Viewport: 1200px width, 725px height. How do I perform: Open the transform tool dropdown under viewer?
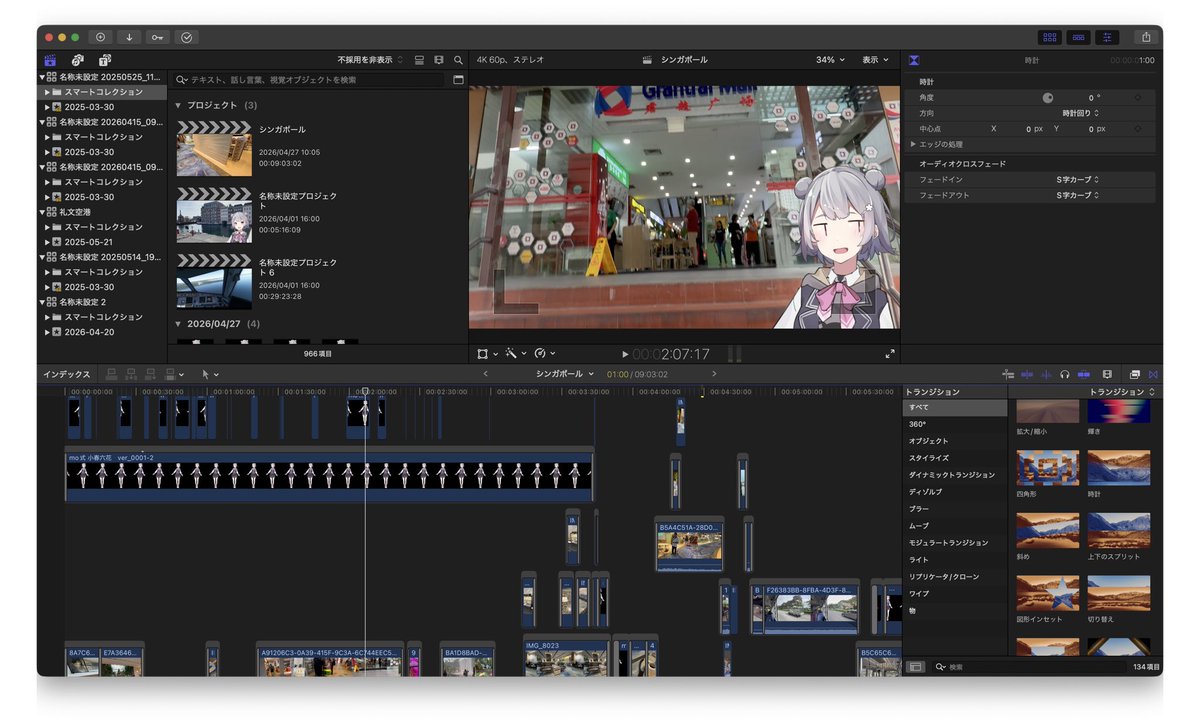(x=487, y=354)
